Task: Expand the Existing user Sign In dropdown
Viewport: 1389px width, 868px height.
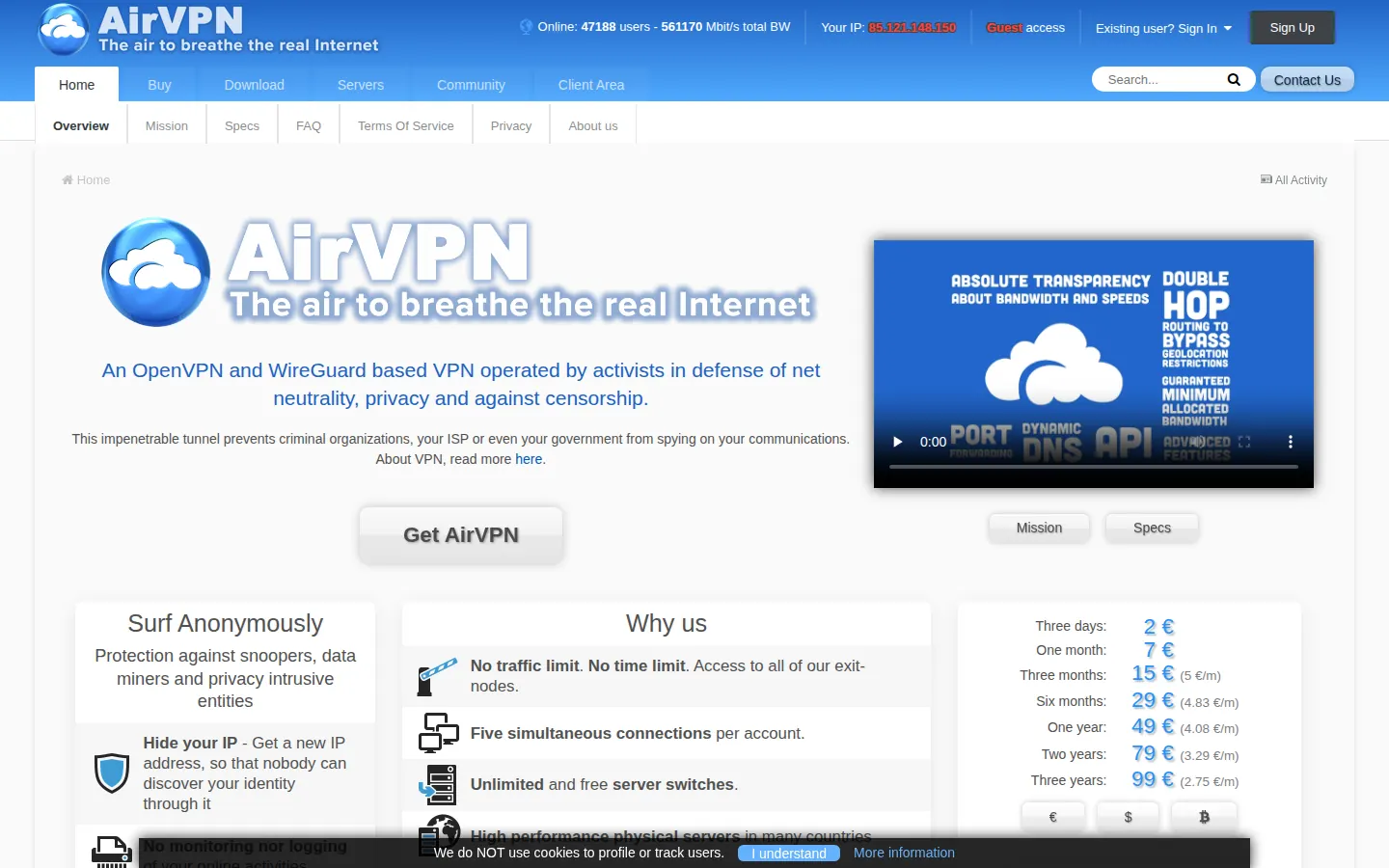Action: 1163,28
